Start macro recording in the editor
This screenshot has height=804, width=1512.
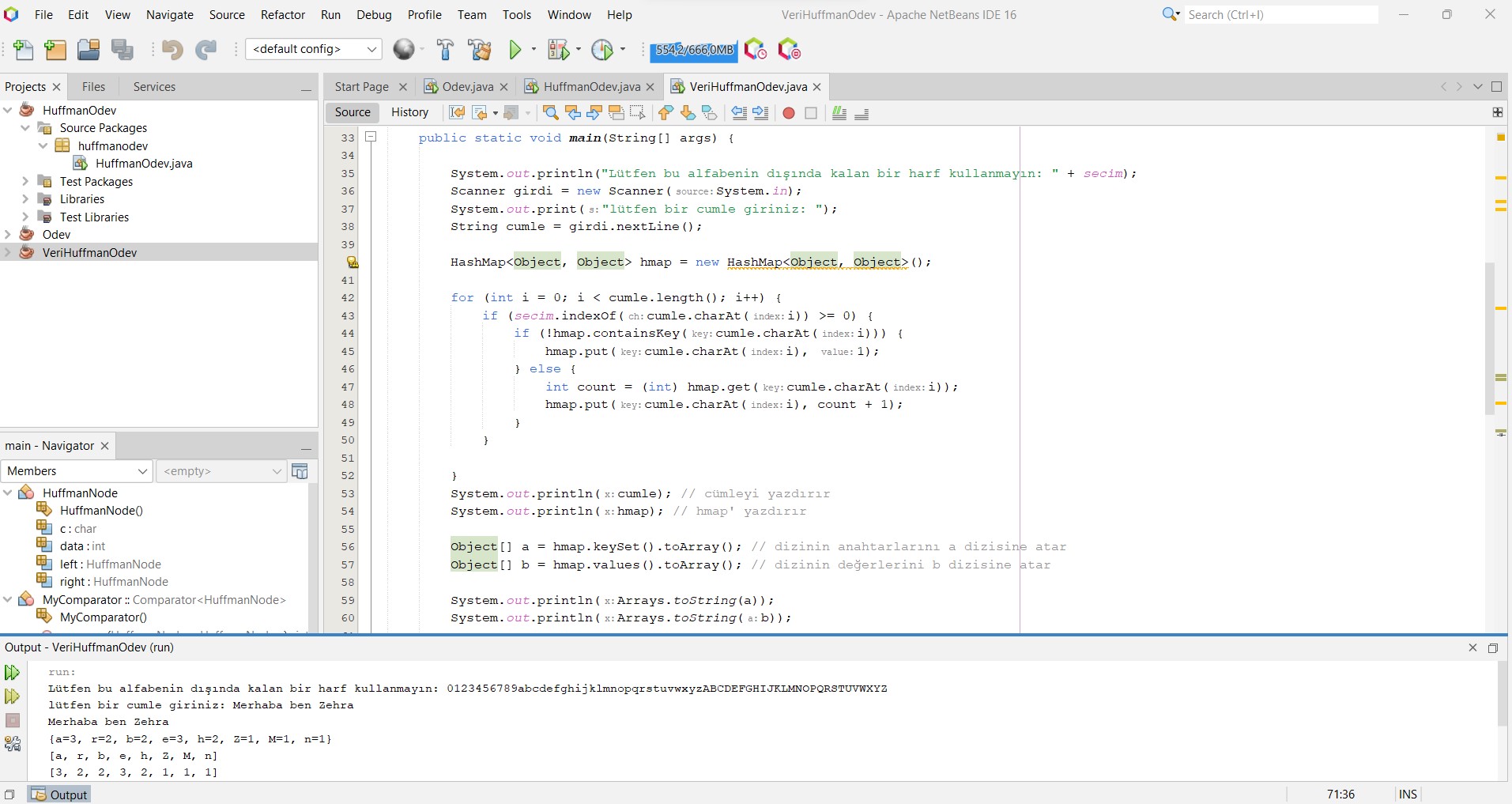[x=787, y=113]
